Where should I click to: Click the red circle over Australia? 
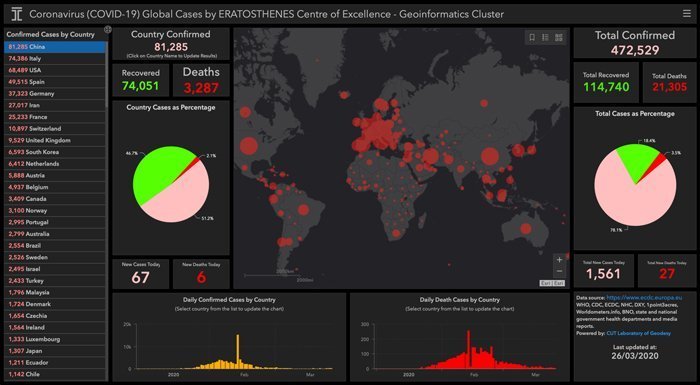[x=526, y=229]
